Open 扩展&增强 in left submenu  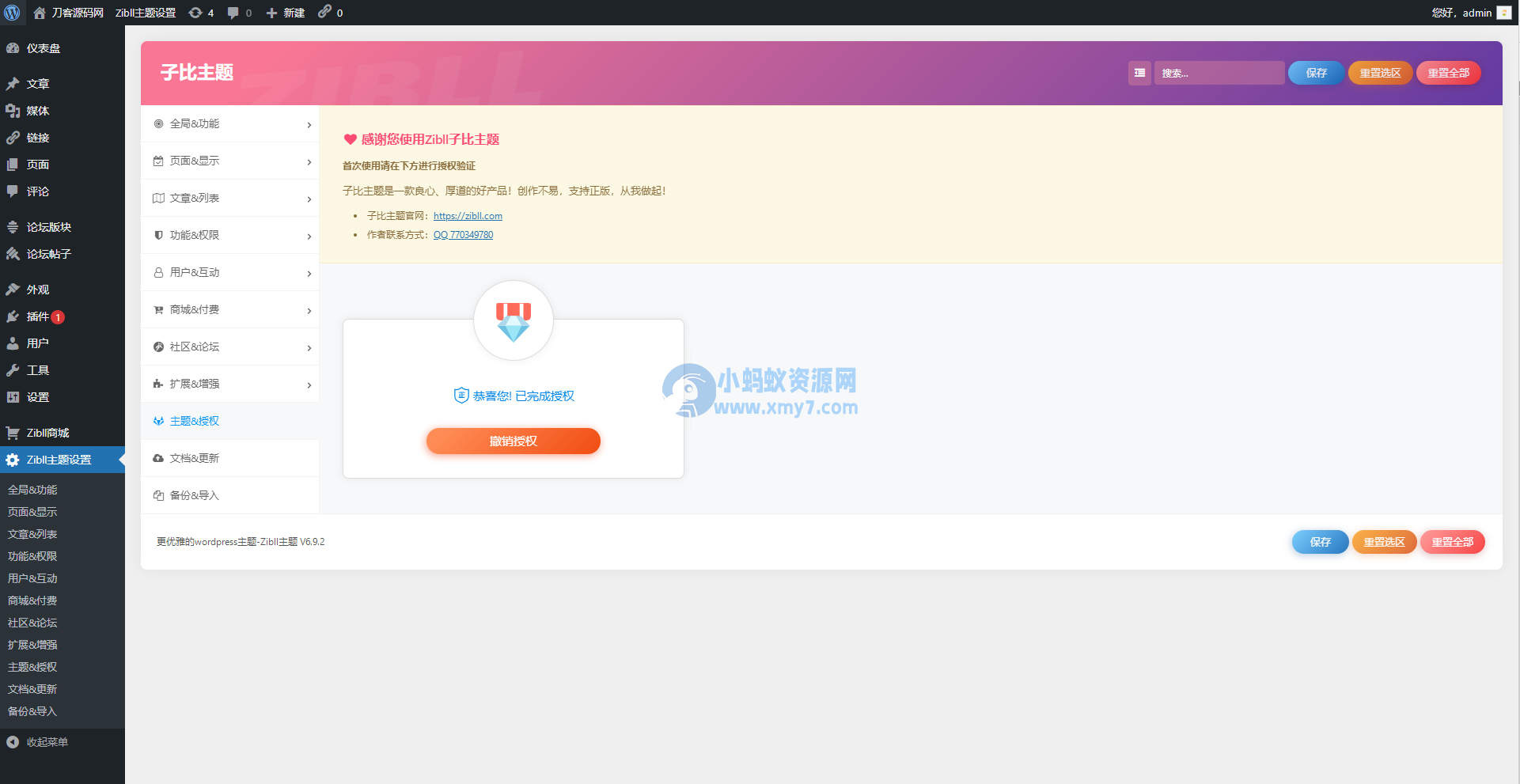click(32, 645)
